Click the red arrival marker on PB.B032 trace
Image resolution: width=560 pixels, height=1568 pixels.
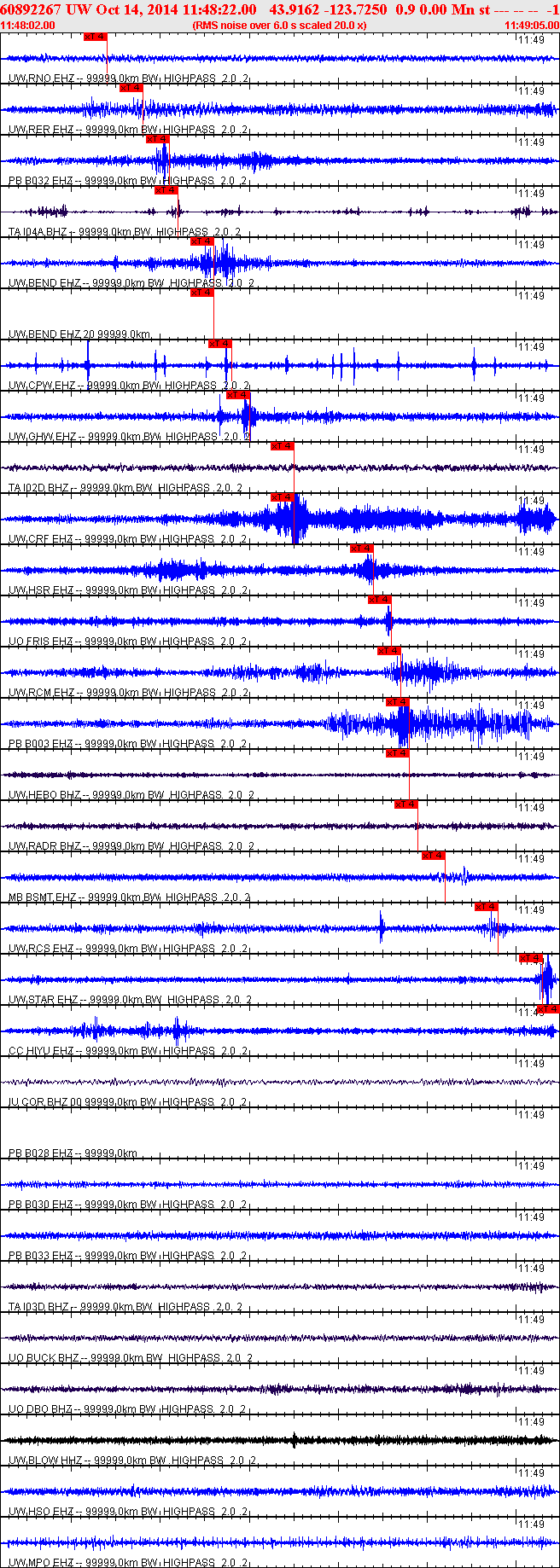(x=158, y=139)
